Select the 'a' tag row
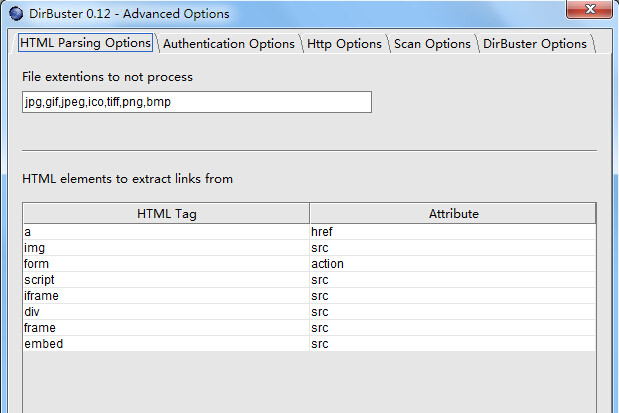Screen dimensions: 619x413 (x=166, y=231)
